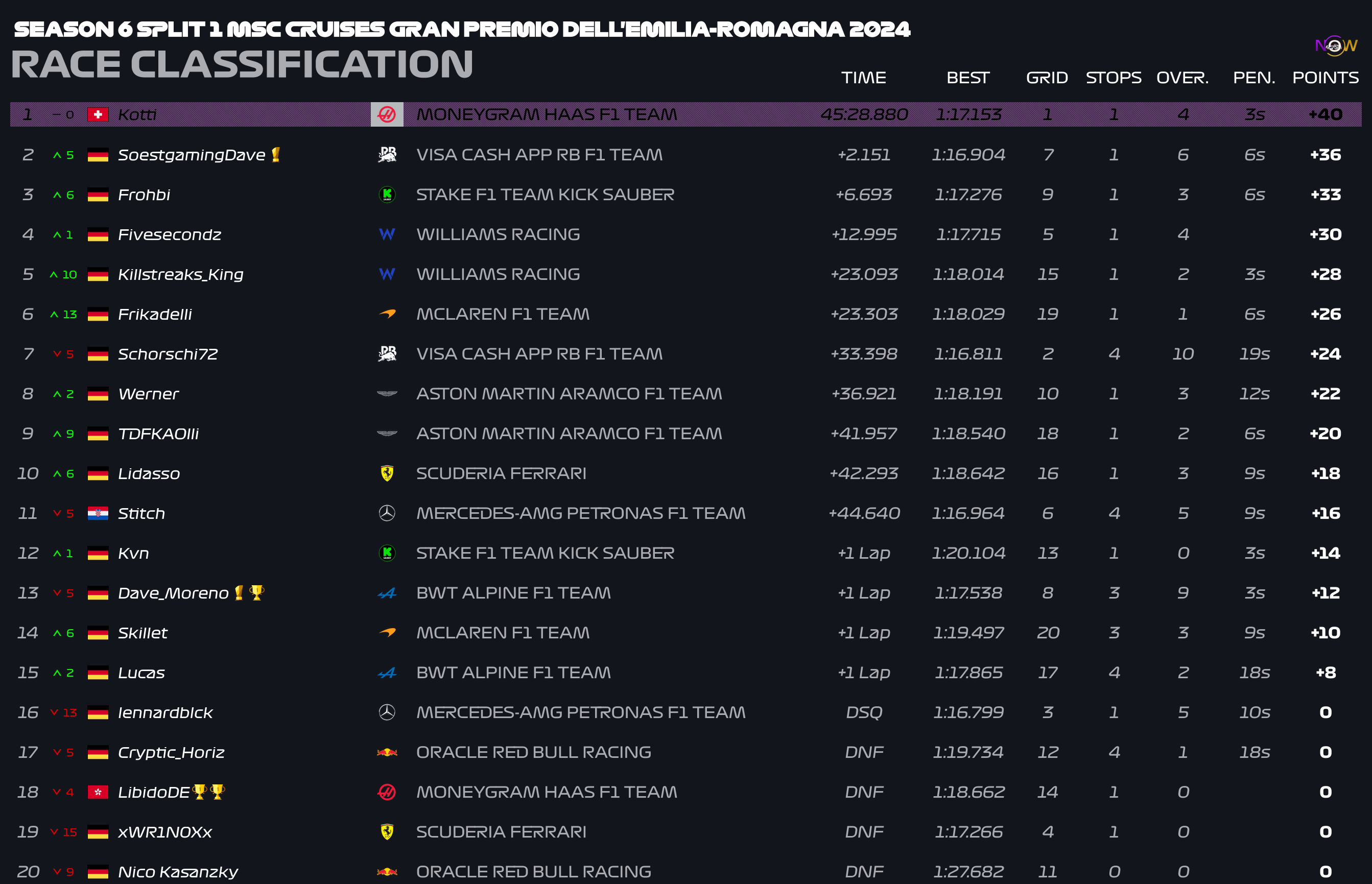Click the TIME column header

pyautogui.click(x=863, y=78)
